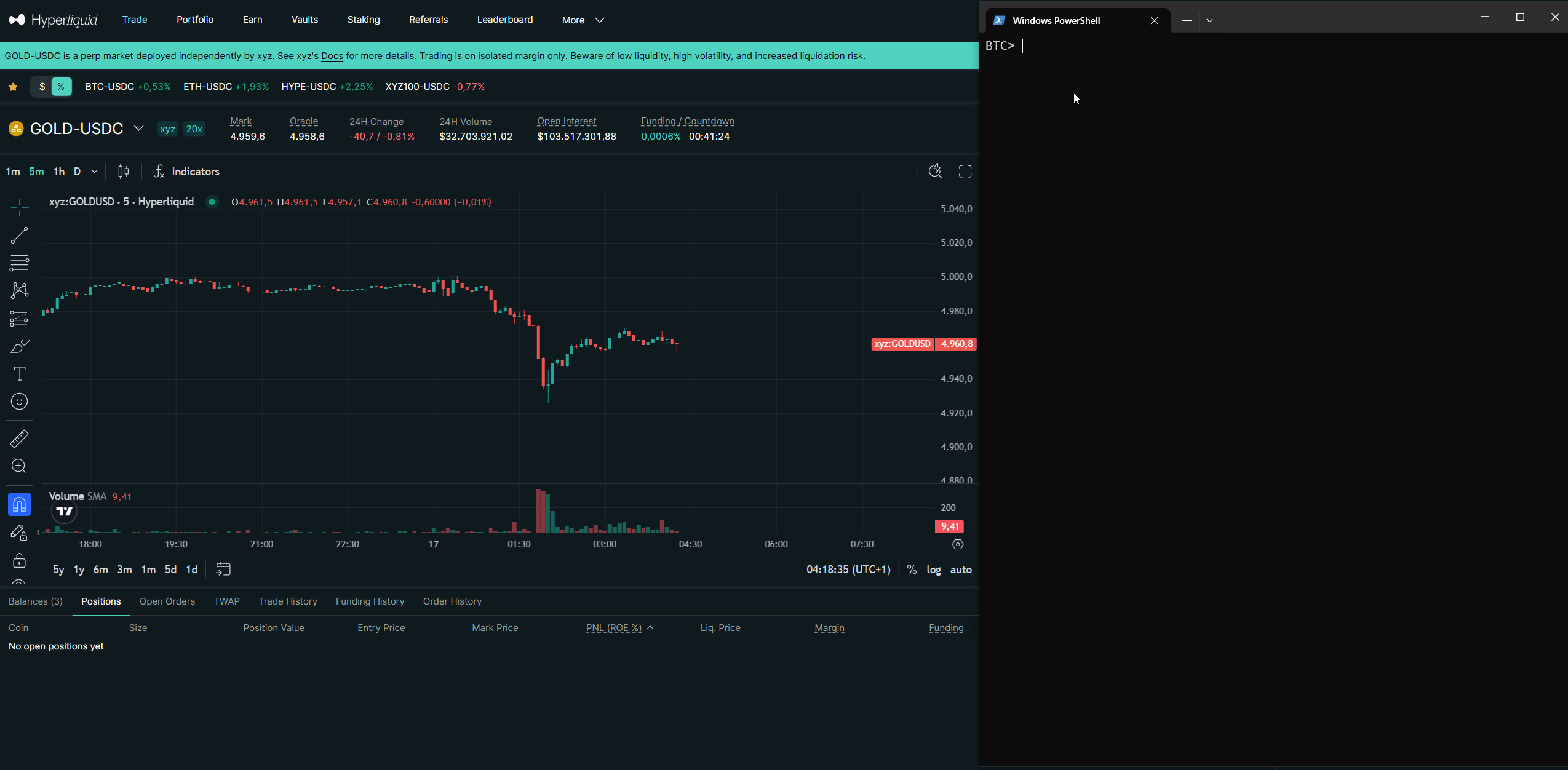1568x770 pixels.
Task: Open the Portfolio page from the navigation
Action: point(195,19)
